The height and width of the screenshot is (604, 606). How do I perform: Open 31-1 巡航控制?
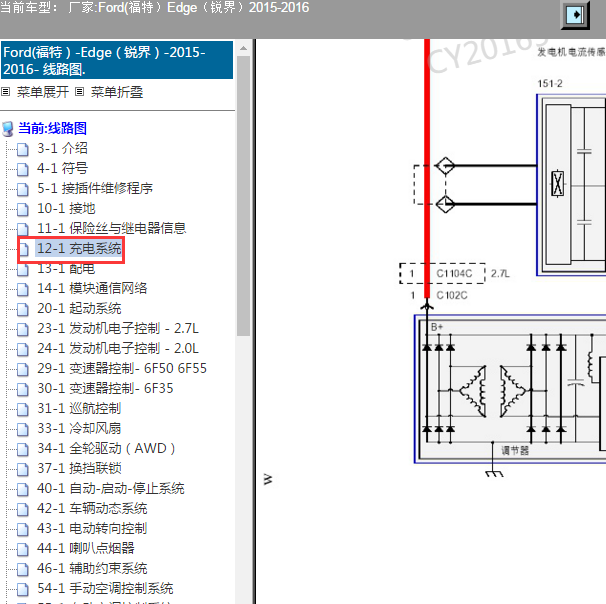(x=79, y=408)
